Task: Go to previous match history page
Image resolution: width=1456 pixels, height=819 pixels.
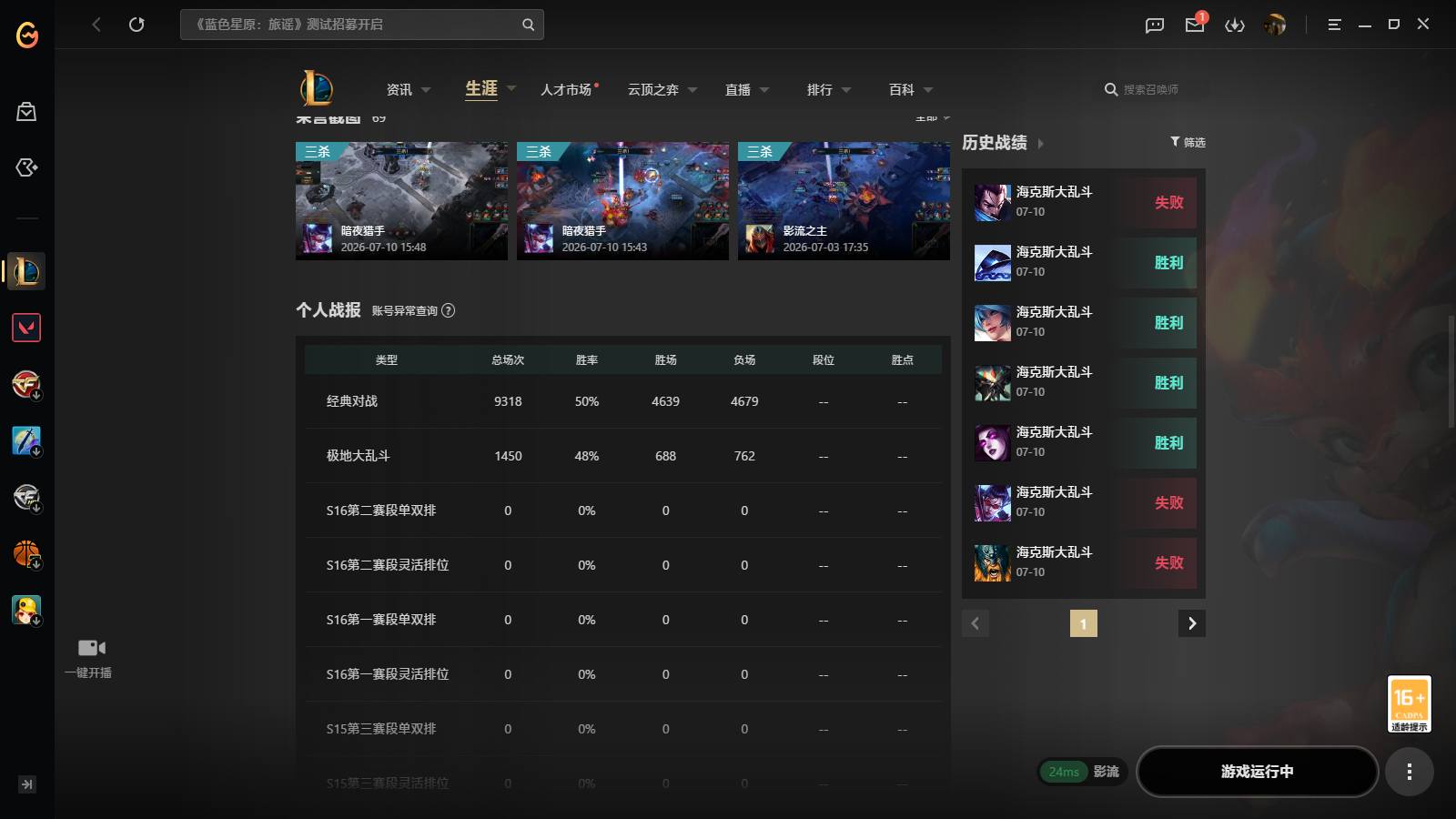Action: (x=976, y=623)
